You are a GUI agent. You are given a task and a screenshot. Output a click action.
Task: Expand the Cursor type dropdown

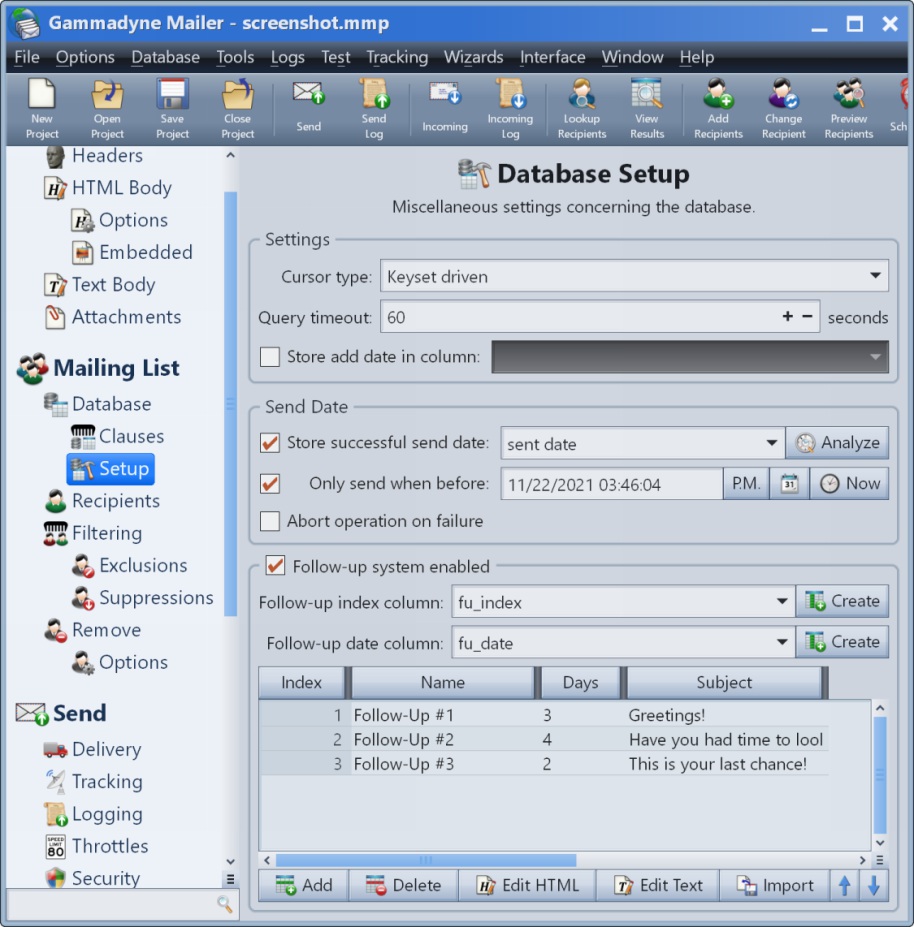pos(875,276)
